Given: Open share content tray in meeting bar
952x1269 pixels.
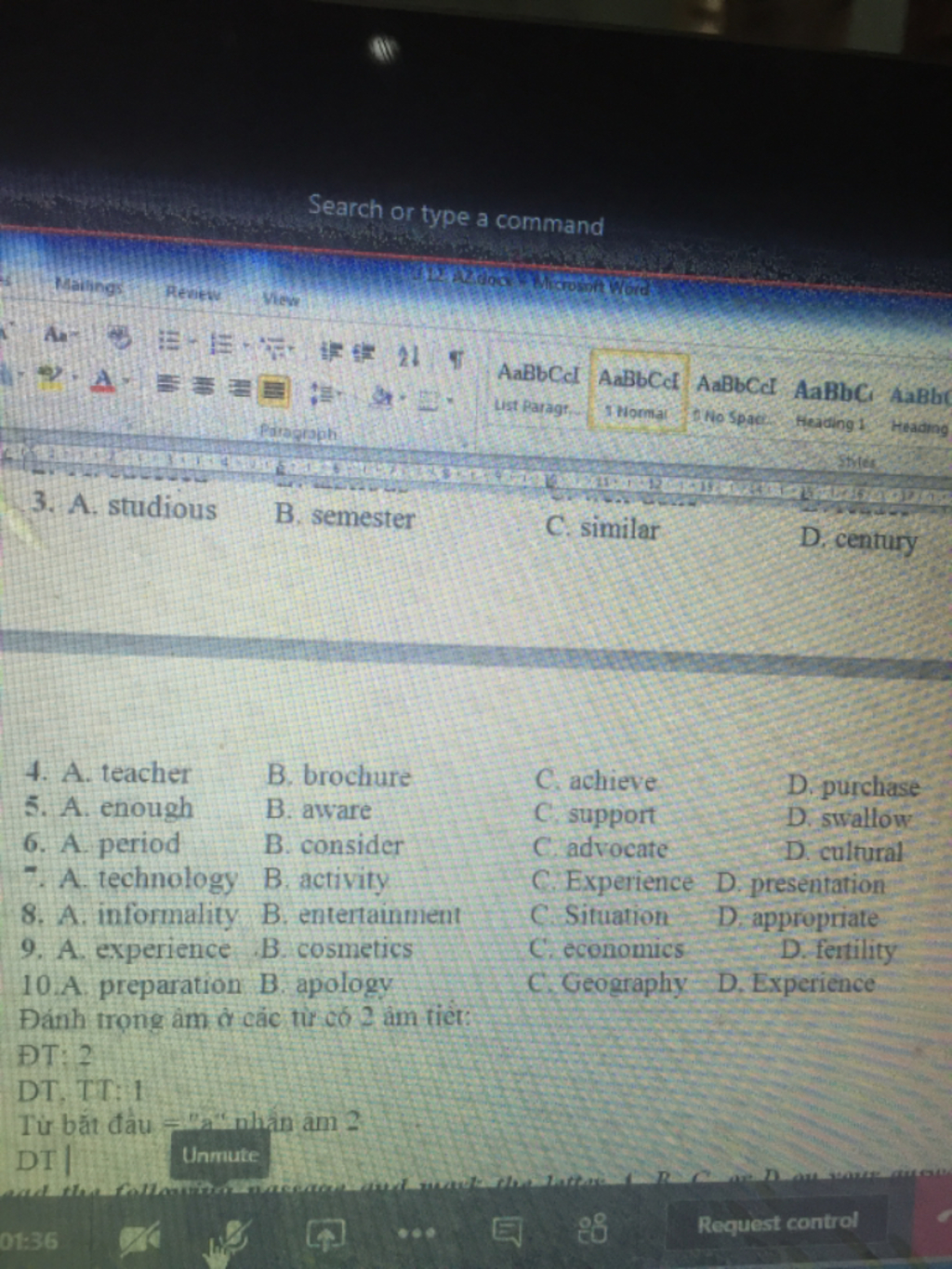Looking at the screenshot, I should pyautogui.click(x=325, y=1235).
